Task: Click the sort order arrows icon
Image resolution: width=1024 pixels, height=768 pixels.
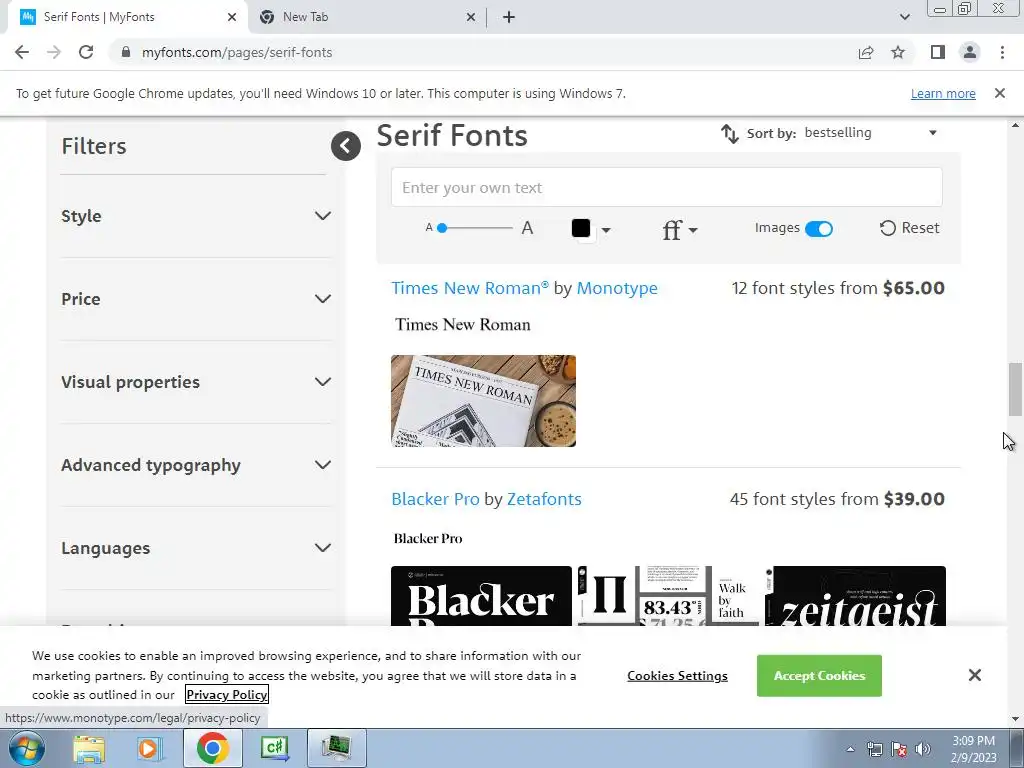Action: 729,133
